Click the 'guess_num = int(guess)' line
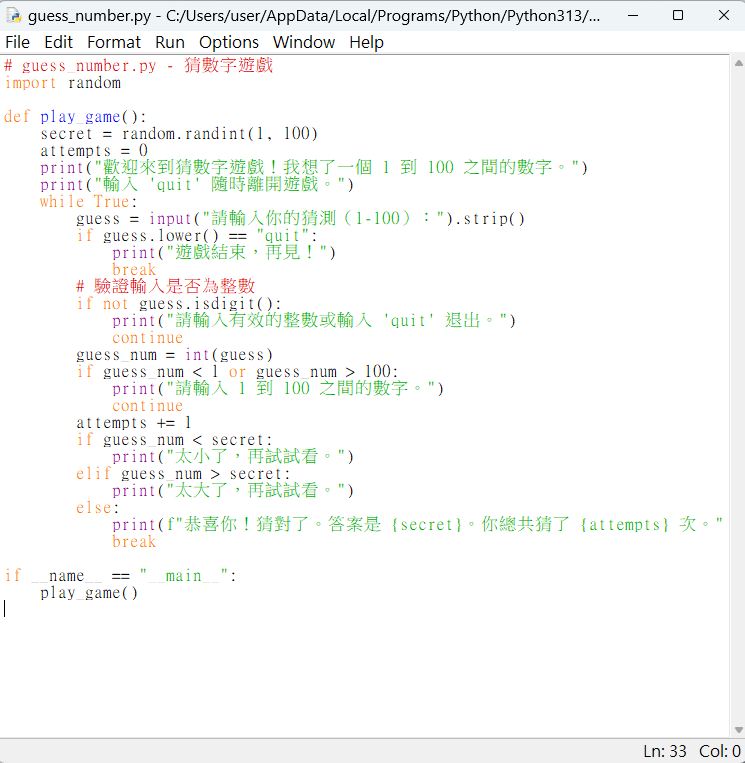The image size is (745, 763). 174,355
